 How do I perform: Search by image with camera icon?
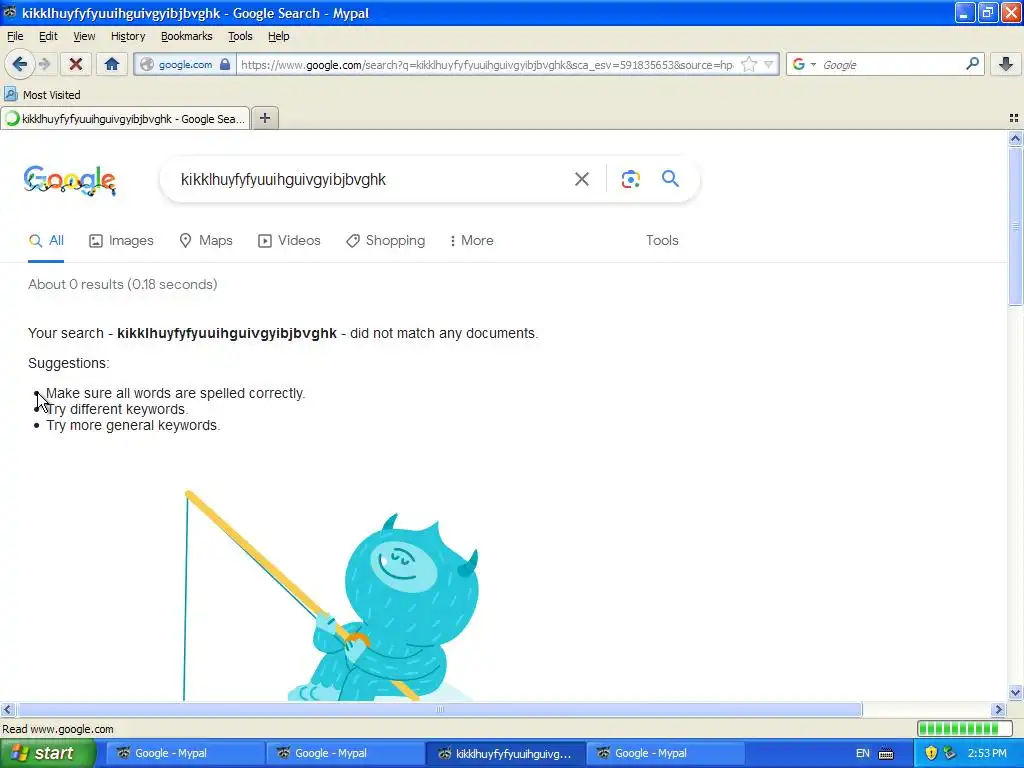point(630,179)
